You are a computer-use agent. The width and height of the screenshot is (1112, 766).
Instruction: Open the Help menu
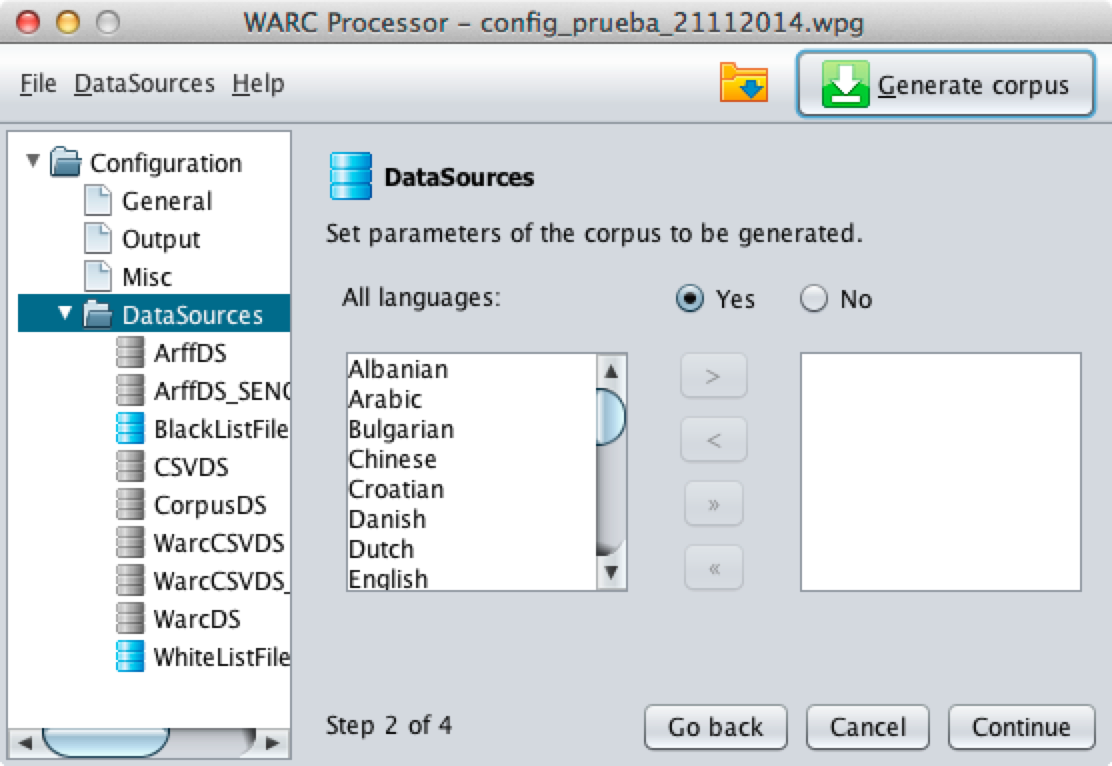258,84
